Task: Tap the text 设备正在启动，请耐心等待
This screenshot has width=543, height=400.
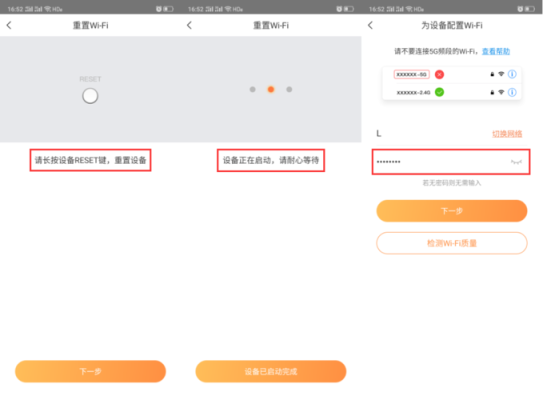Action: click(x=271, y=160)
